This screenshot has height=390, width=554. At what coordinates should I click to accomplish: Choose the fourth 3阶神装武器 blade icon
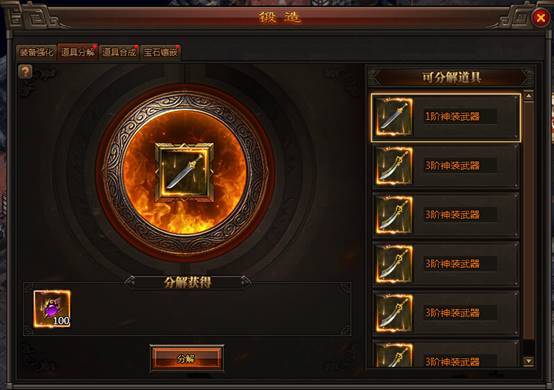[x=394, y=313]
